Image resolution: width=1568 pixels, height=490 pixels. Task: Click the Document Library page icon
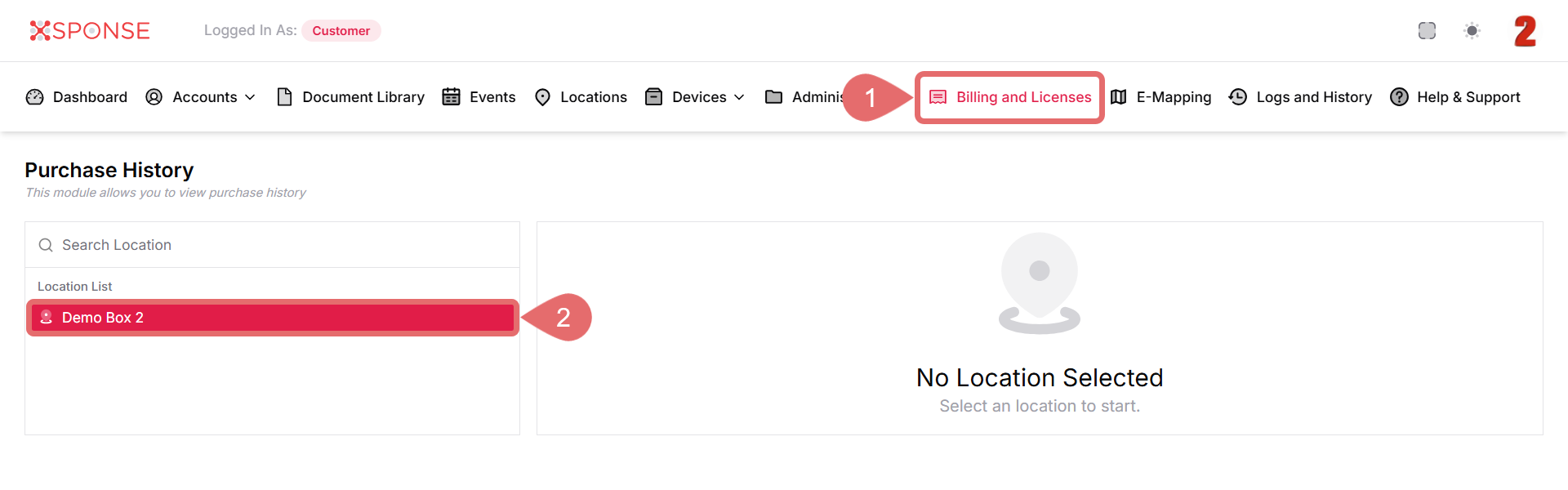284,97
